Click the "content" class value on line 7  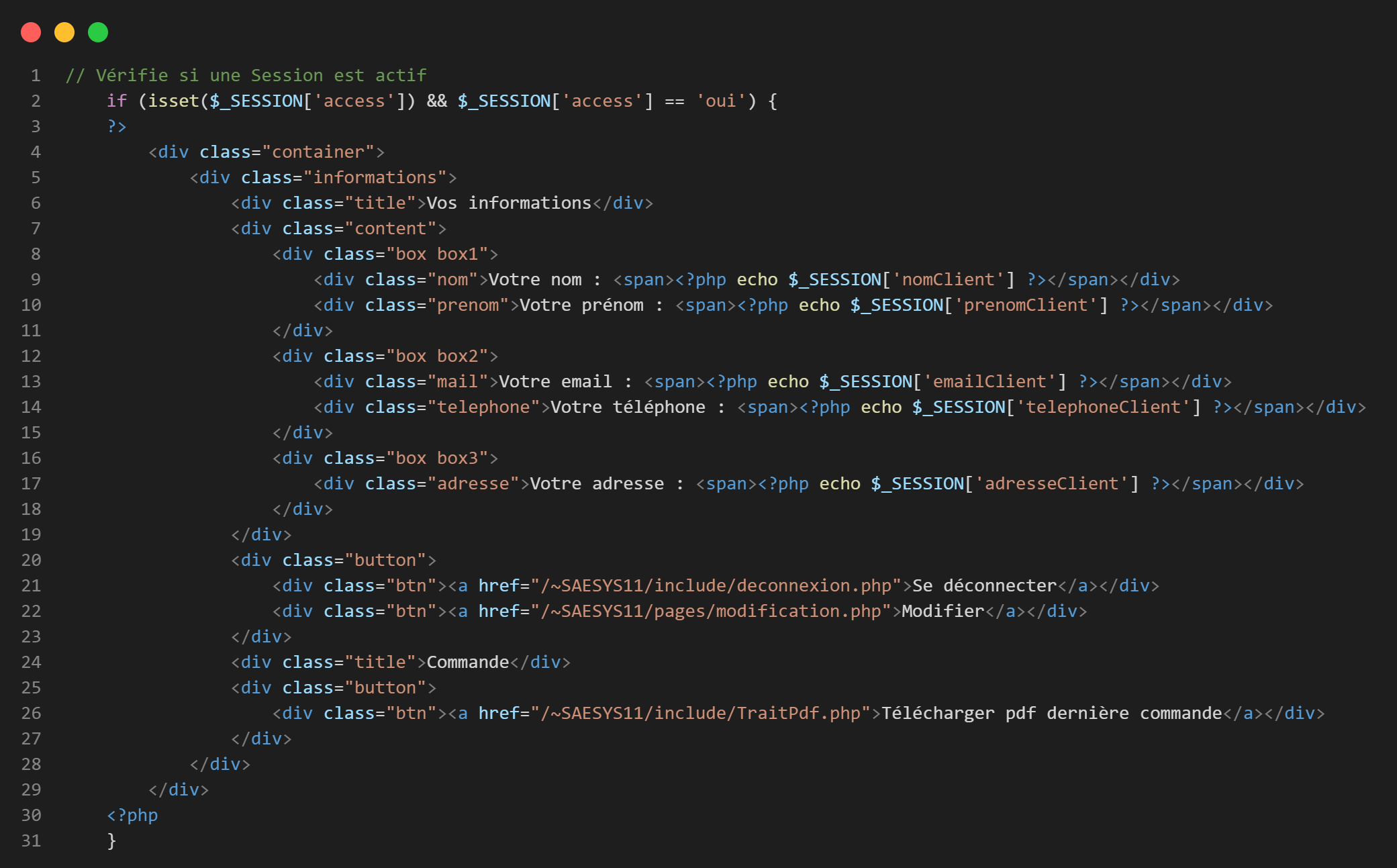pos(391,228)
